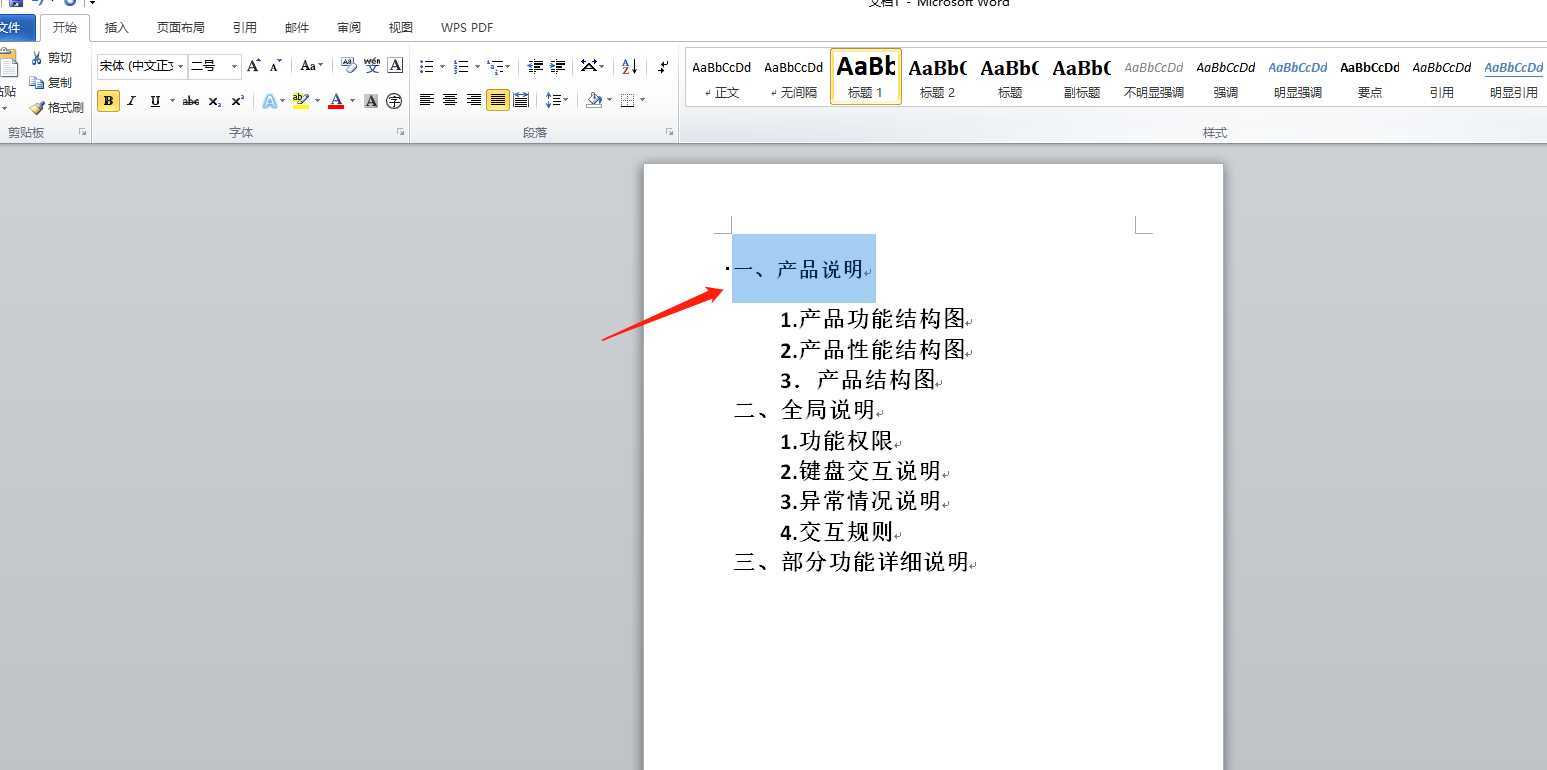Click the Sort A-Z icon
The width and height of the screenshot is (1547, 770).
(x=629, y=66)
